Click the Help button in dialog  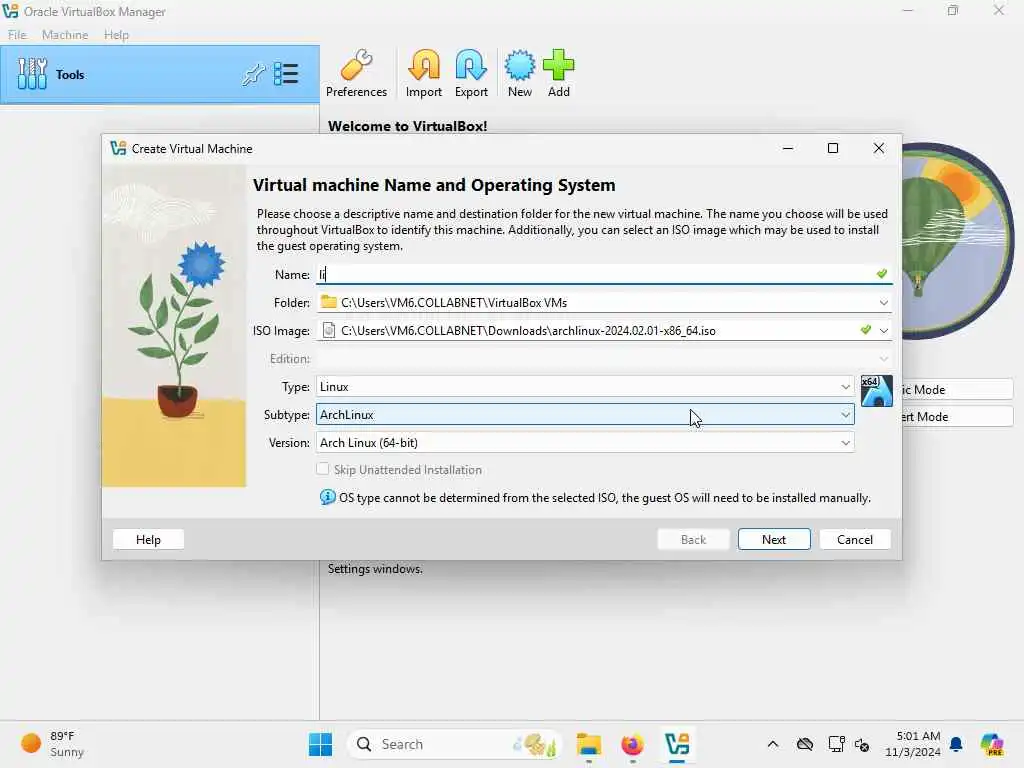coord(148,539)
